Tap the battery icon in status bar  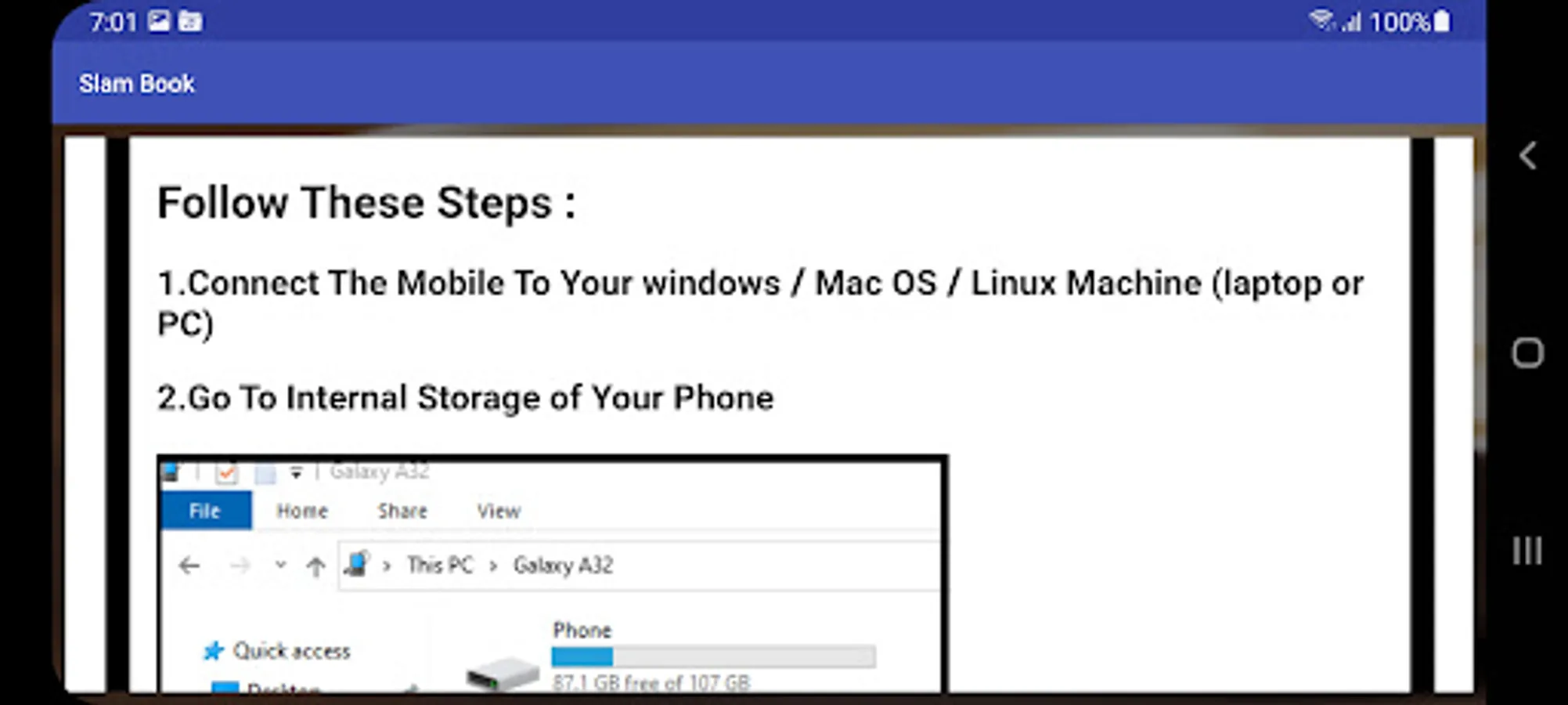click(x=1442, y=21)
